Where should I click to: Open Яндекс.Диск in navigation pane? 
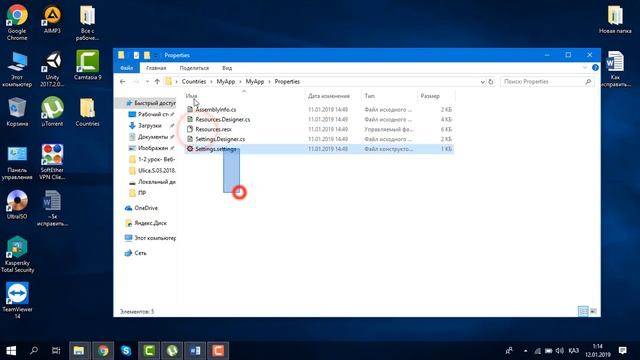point(146,223)
